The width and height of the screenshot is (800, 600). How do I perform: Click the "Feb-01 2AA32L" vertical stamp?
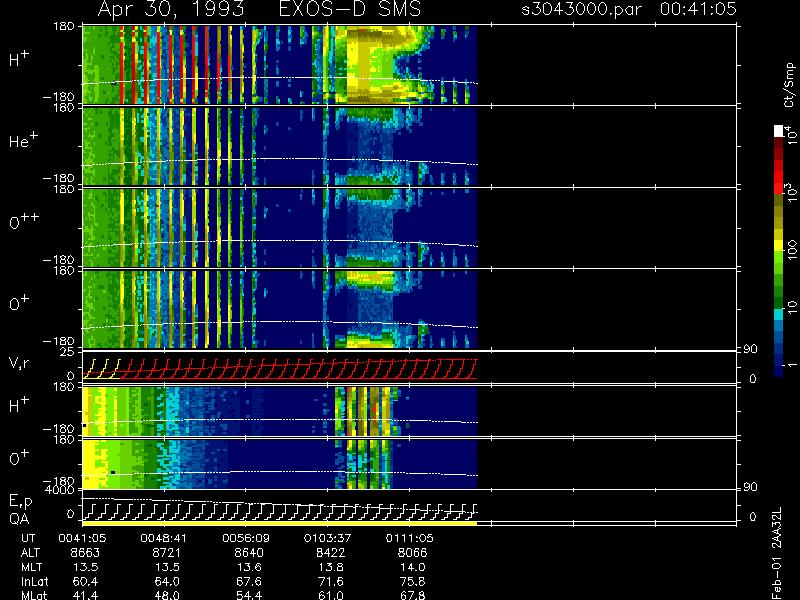click(x=777, y=554)
